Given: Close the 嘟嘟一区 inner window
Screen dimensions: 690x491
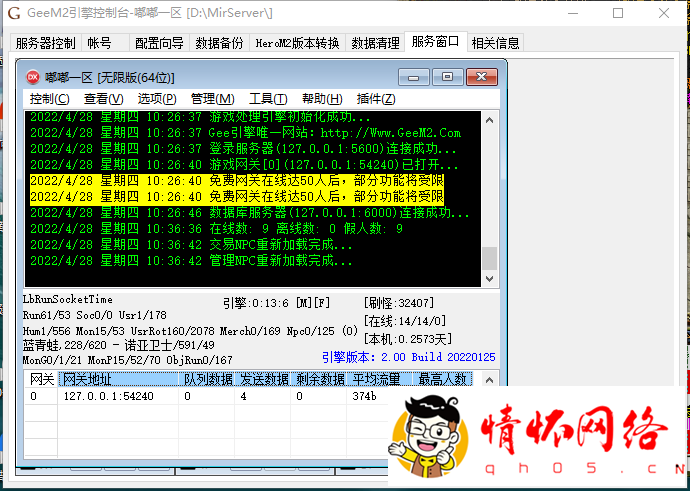Looking at the screenshot, I should [x=482, y=77].
